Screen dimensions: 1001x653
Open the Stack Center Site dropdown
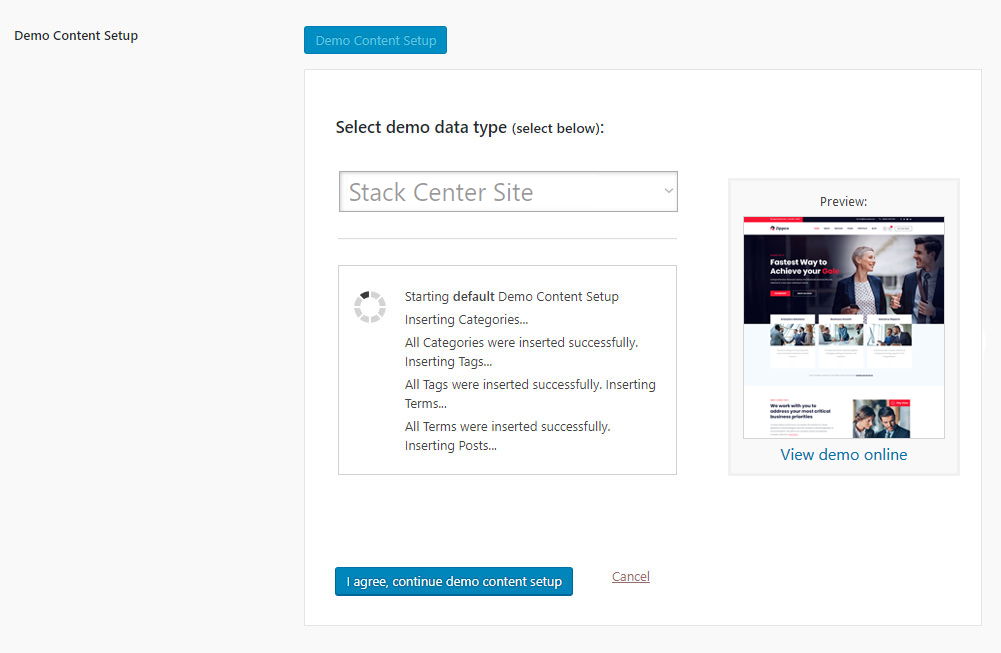click(508, 191)
